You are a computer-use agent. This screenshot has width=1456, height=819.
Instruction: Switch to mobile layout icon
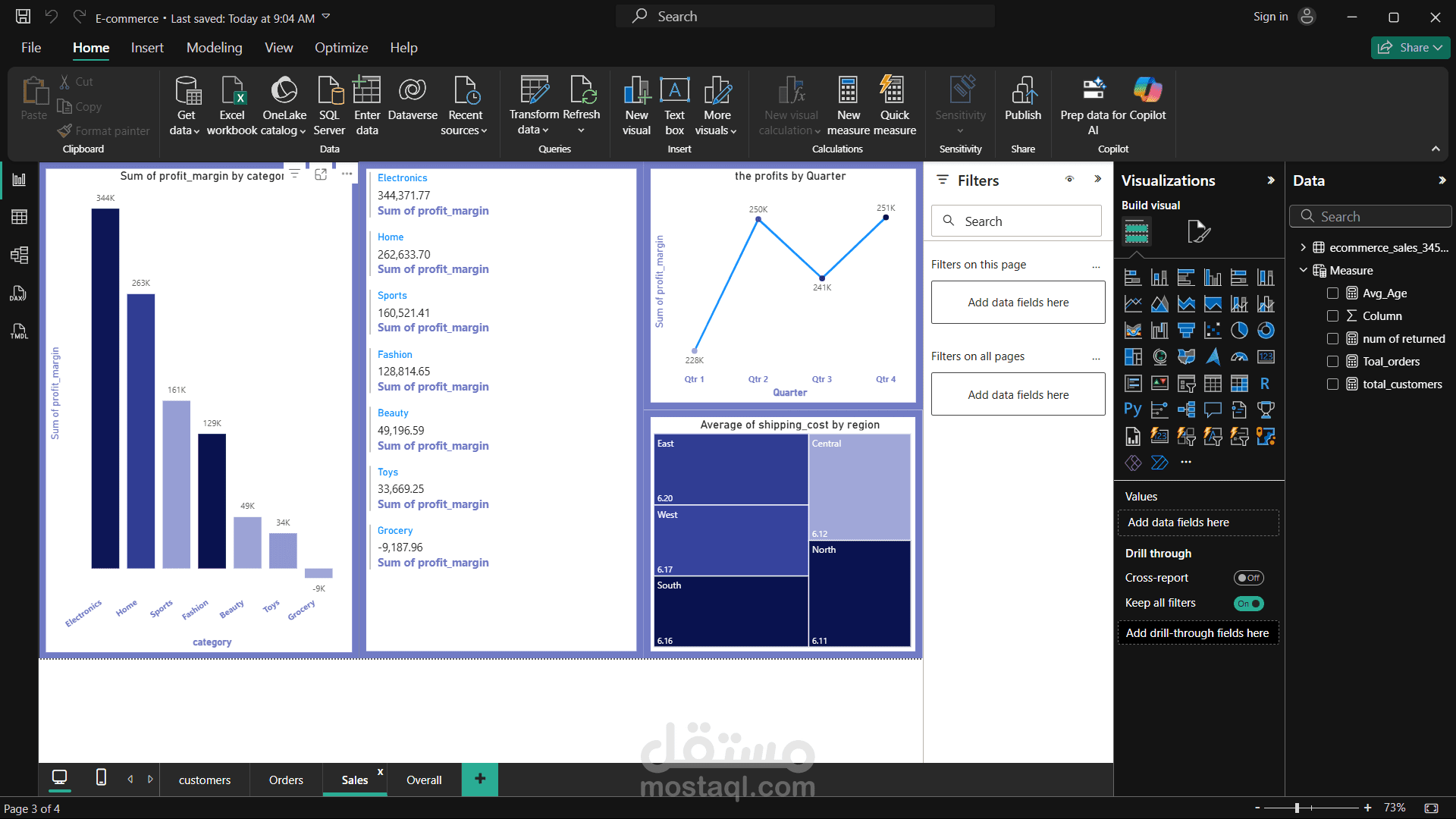(x=101, y=777)
